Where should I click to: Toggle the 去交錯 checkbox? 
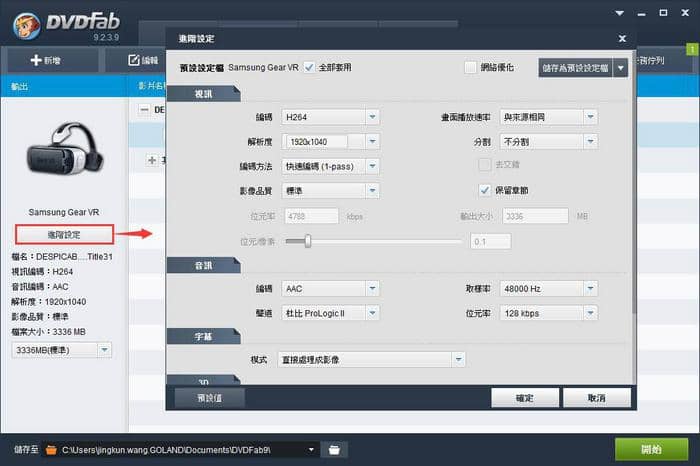click(485, 165)
